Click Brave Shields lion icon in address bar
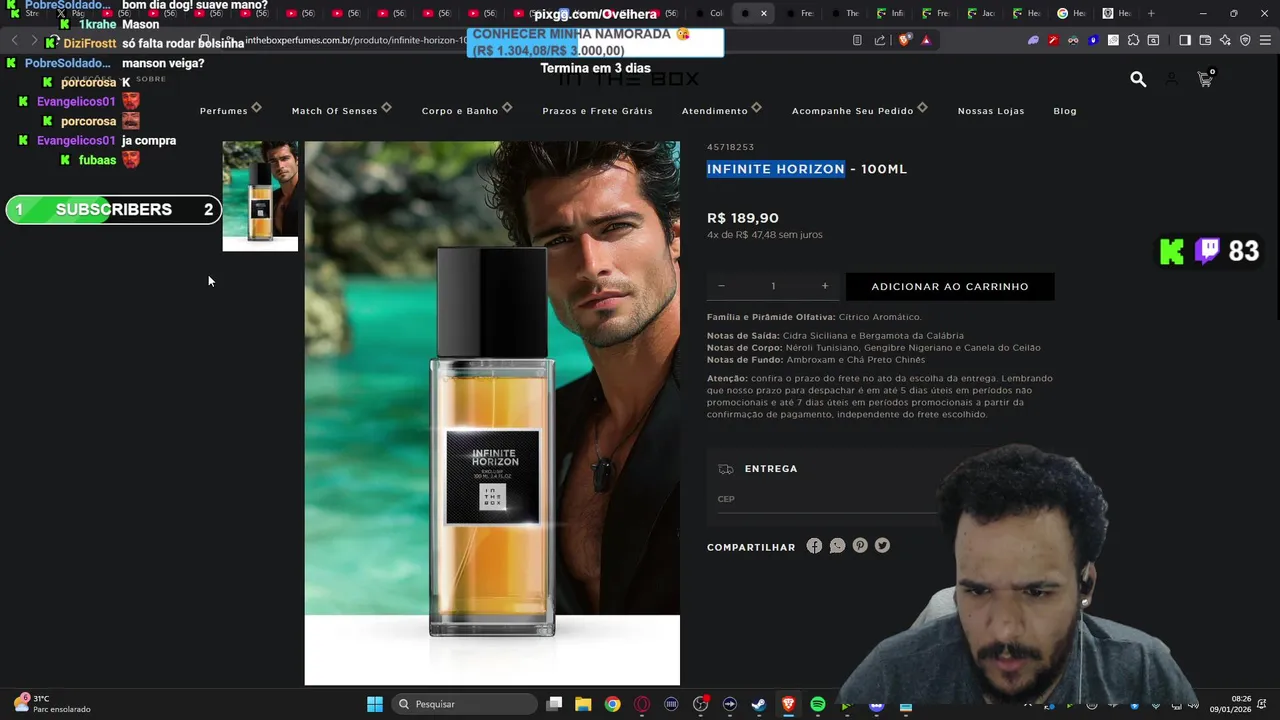 (905, 40)
